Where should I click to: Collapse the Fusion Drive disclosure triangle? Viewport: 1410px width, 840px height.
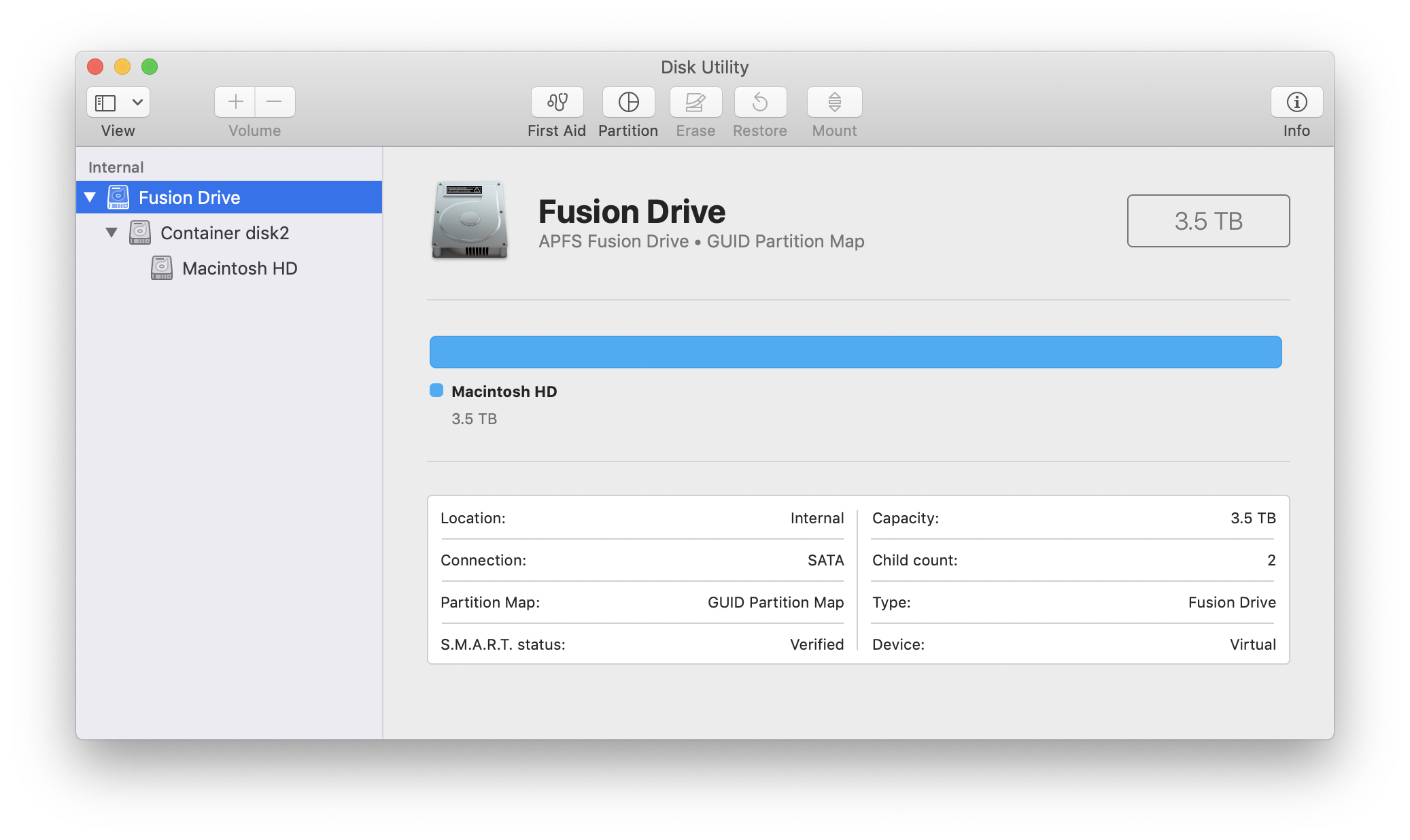tap(90, 197)
